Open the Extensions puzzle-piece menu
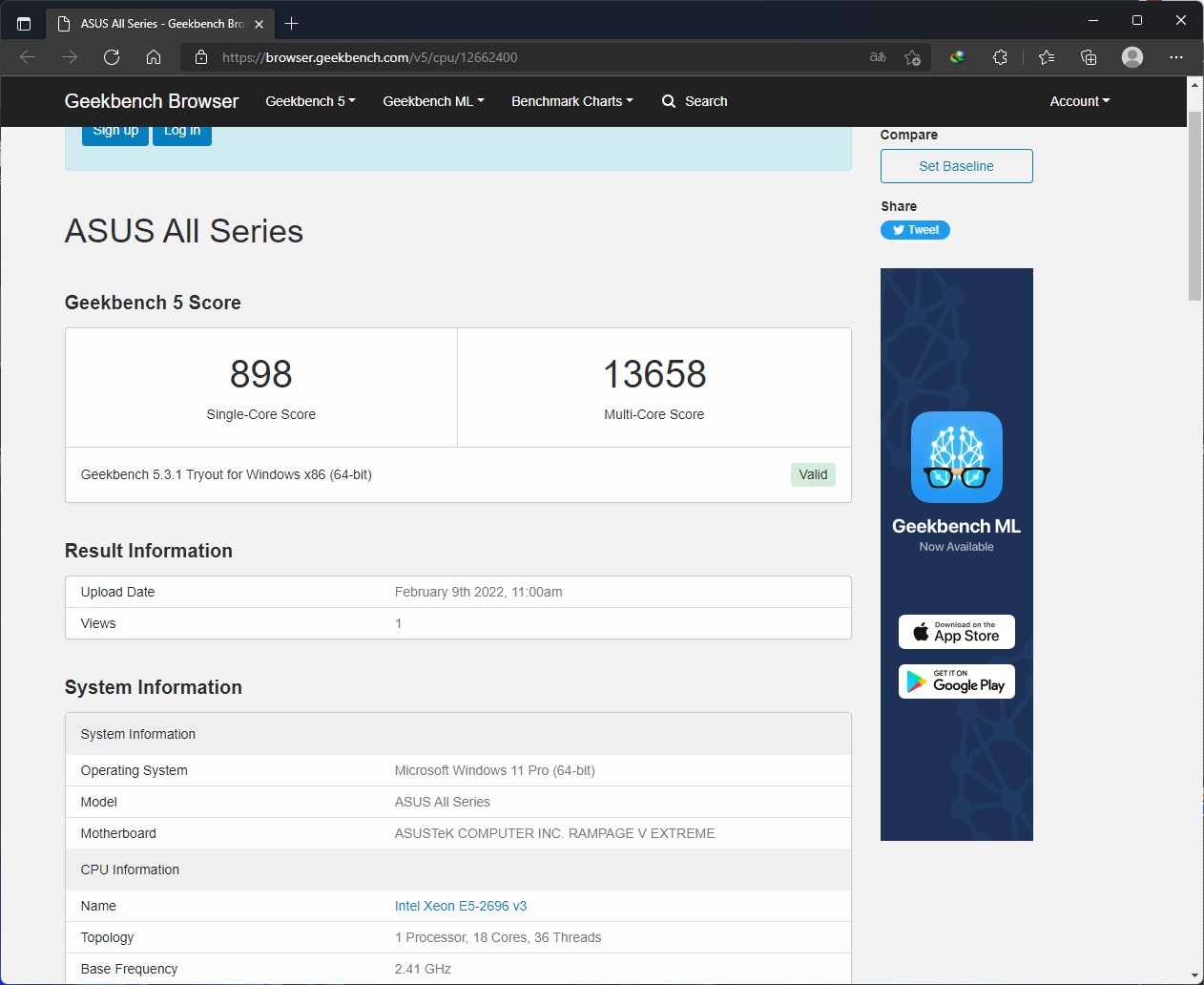This screenshot has height=985, width=1204. click(1000, 57)
